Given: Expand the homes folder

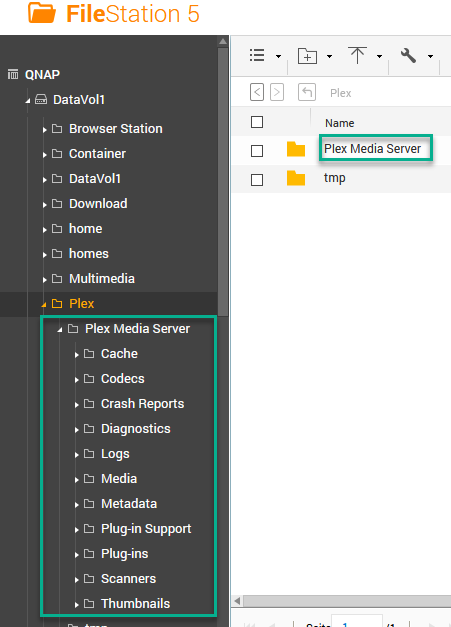Looking at the screenshot, I should click(44, 255).
